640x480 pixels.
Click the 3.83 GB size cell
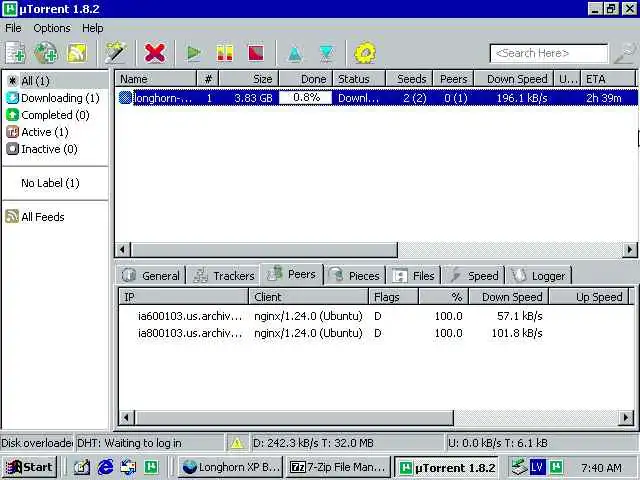click(253, 98)
